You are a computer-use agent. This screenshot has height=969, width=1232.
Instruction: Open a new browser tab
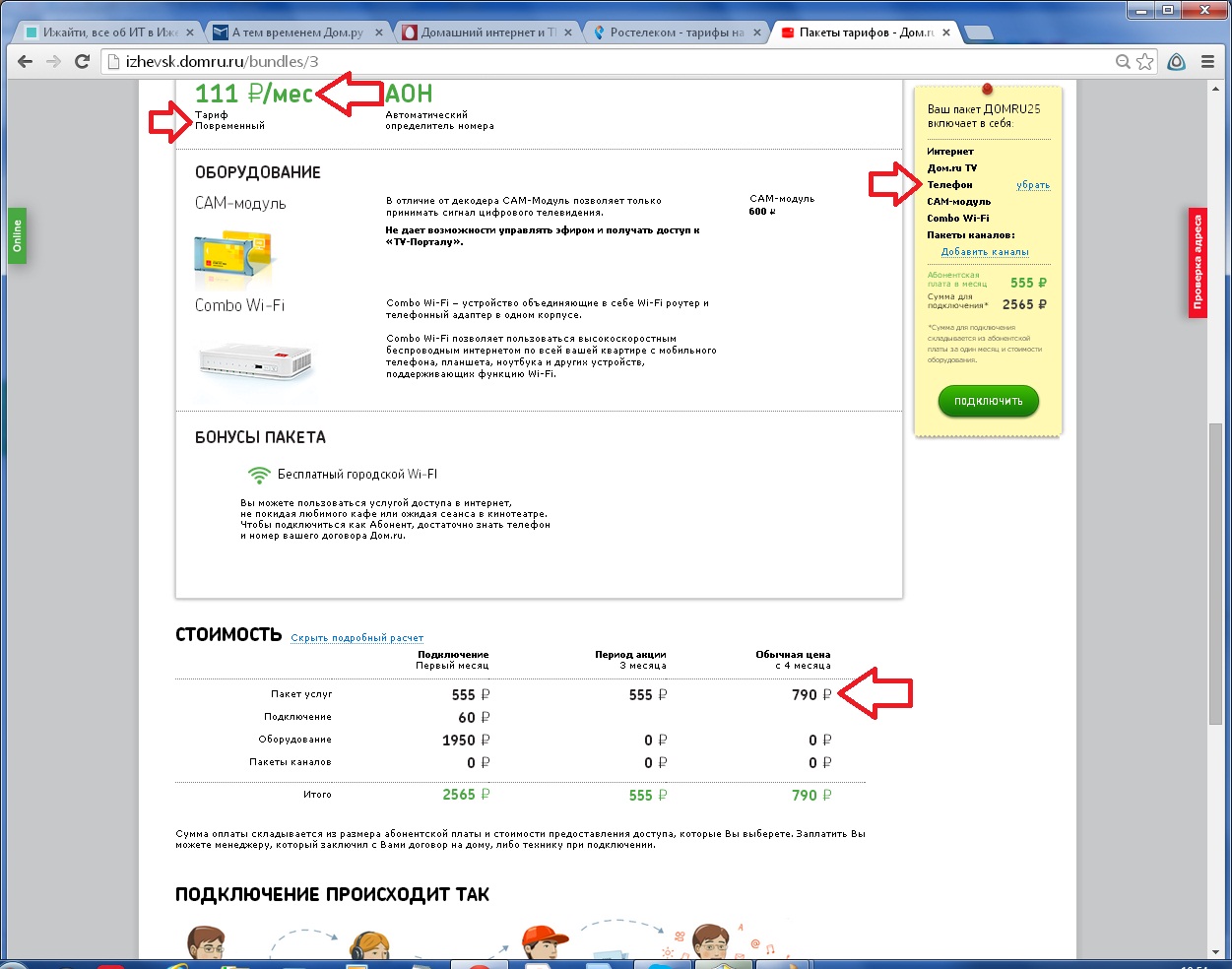(x=979, y=32)
